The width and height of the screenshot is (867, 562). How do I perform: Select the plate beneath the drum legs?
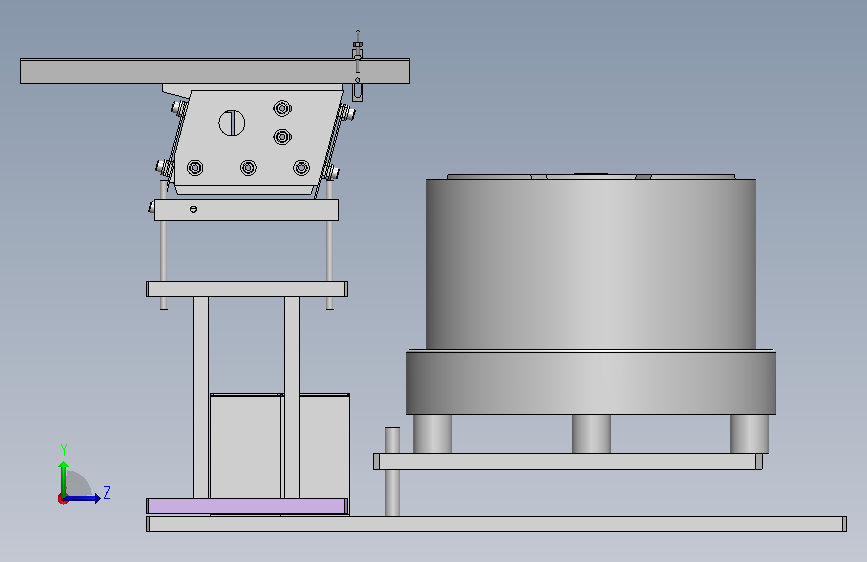pyautogui.click(x=568, y=461)
